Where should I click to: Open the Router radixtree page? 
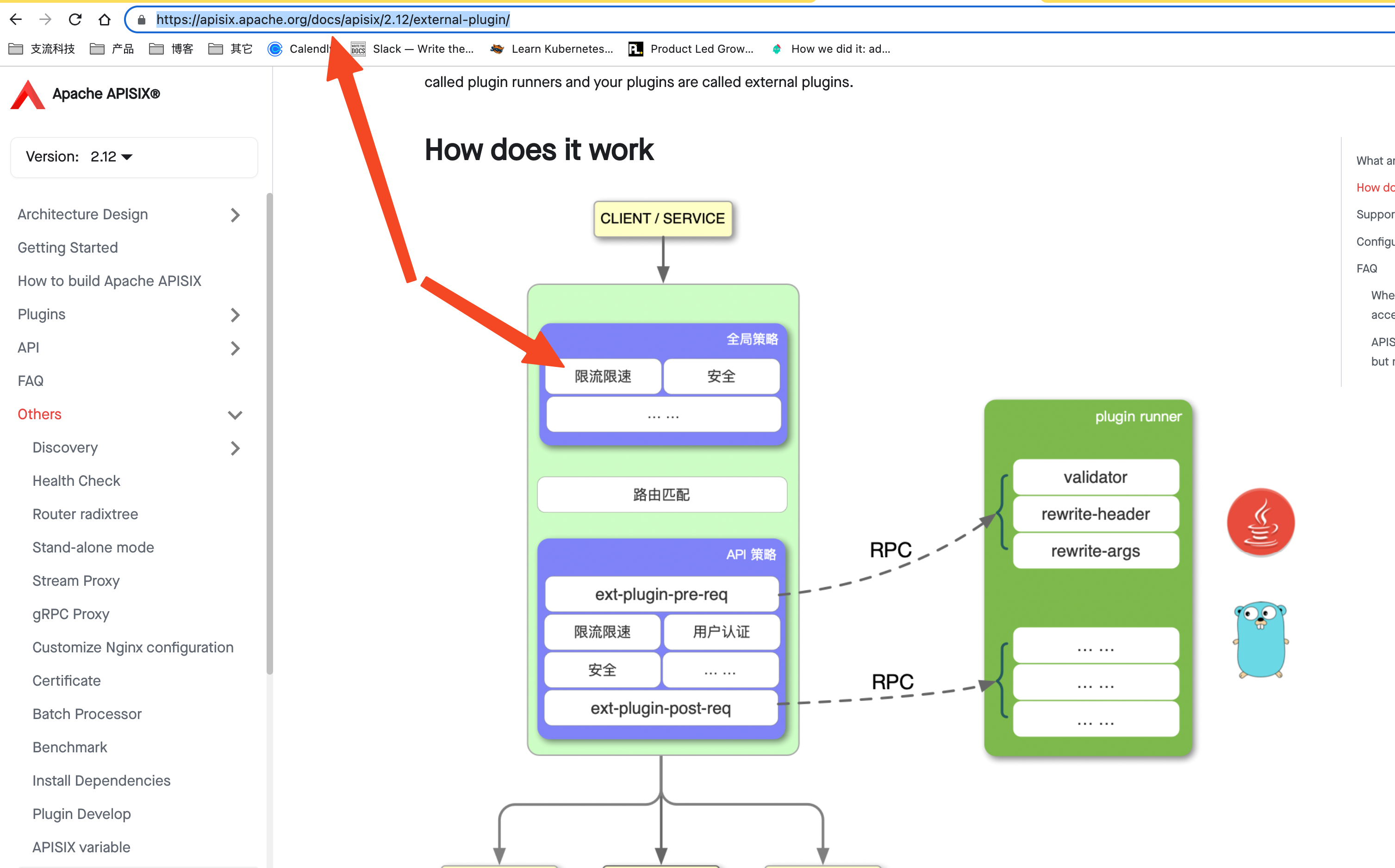tap(85, 515)
